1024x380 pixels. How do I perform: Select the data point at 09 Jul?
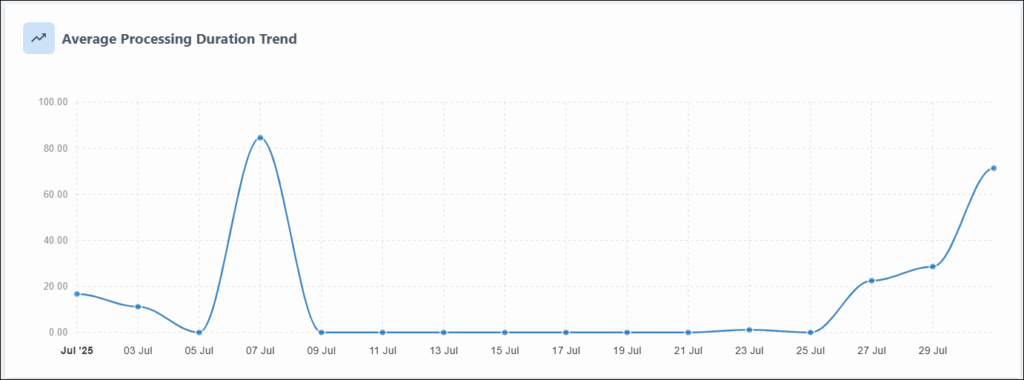coord(321,332)
